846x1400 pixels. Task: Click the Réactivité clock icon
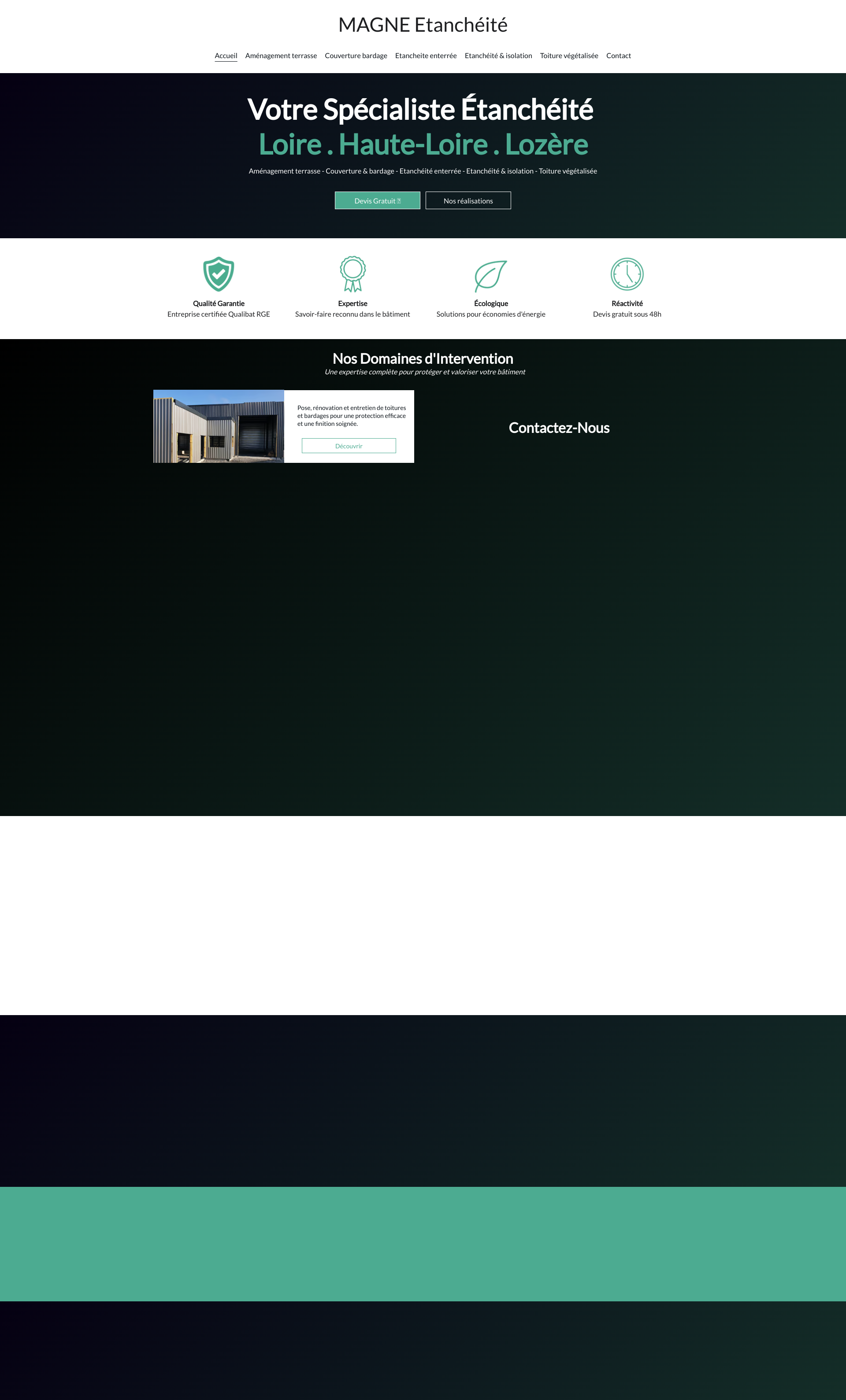627,274
